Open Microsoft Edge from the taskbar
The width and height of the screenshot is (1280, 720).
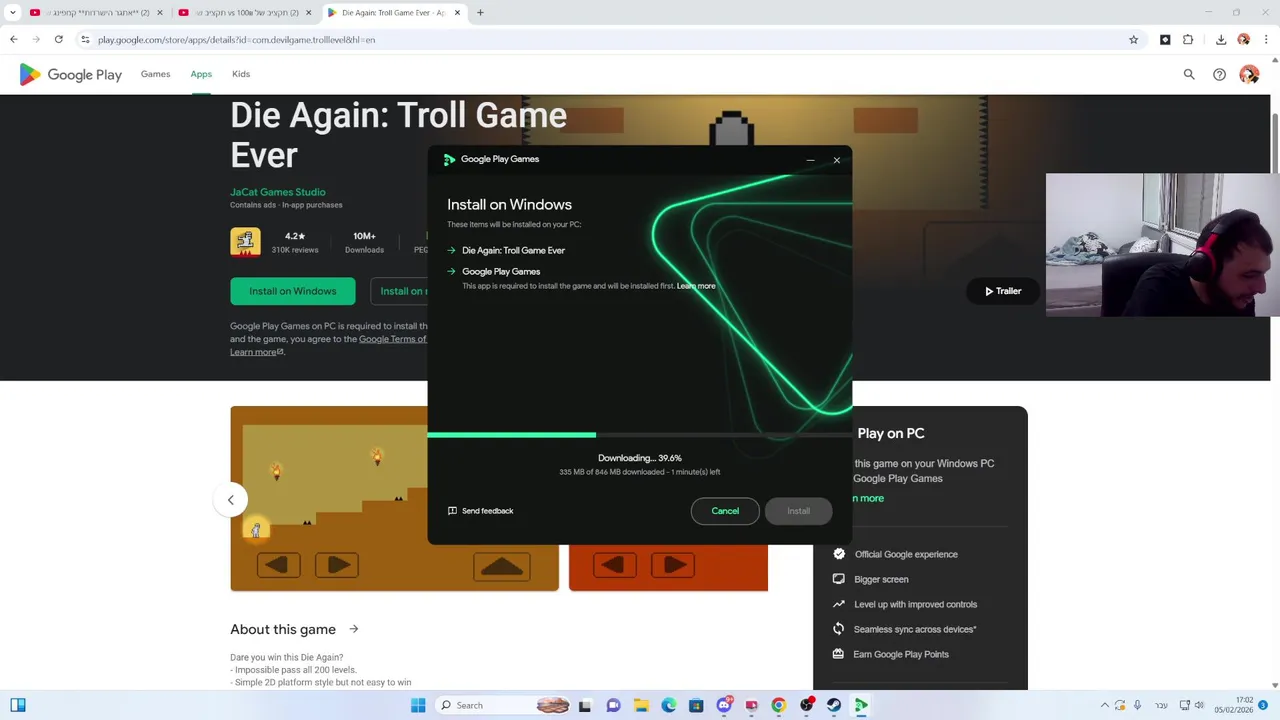click(668, 705)
